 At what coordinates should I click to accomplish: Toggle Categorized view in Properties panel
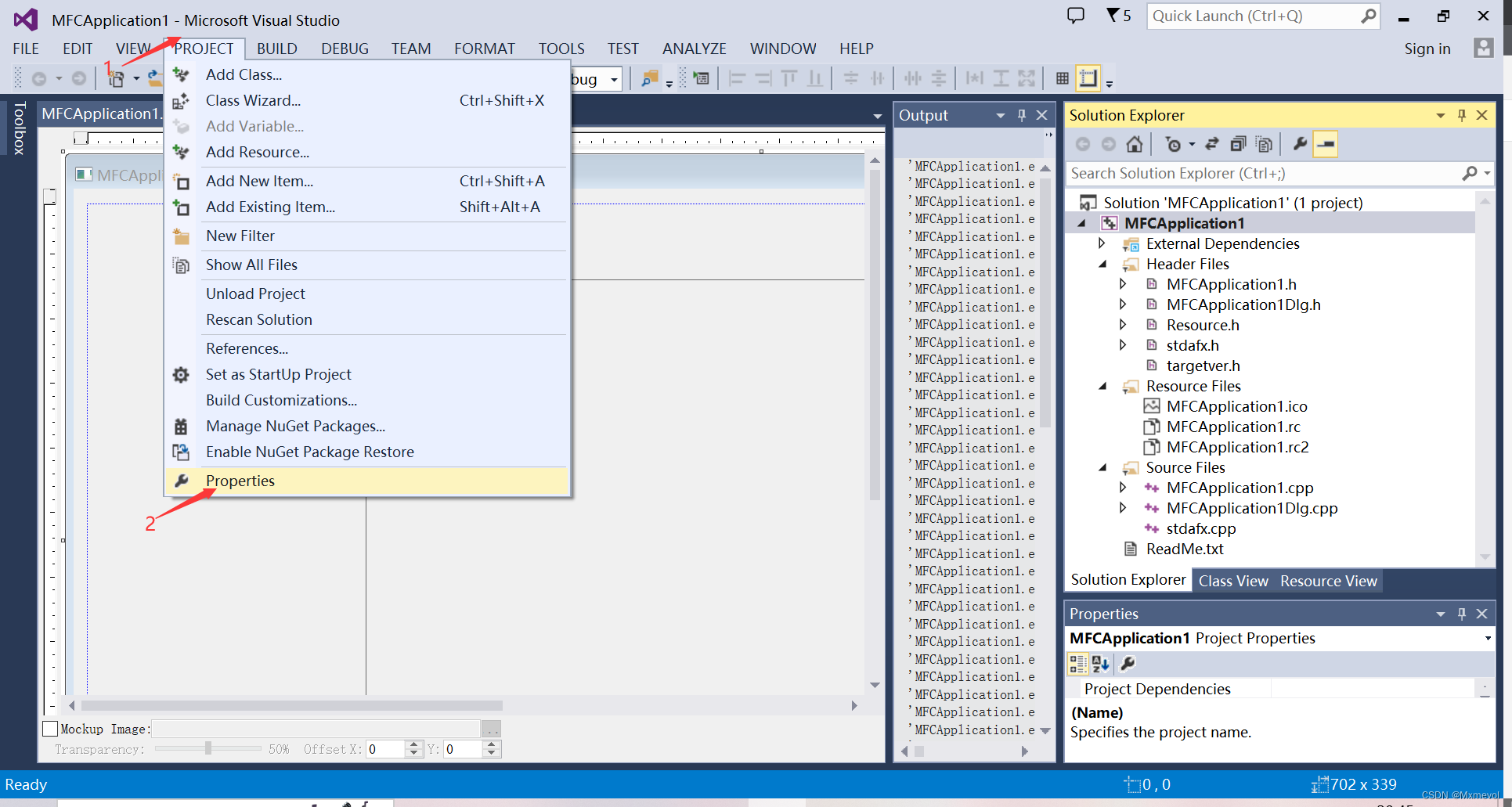pyautogui.click(x=1078, y=664)
